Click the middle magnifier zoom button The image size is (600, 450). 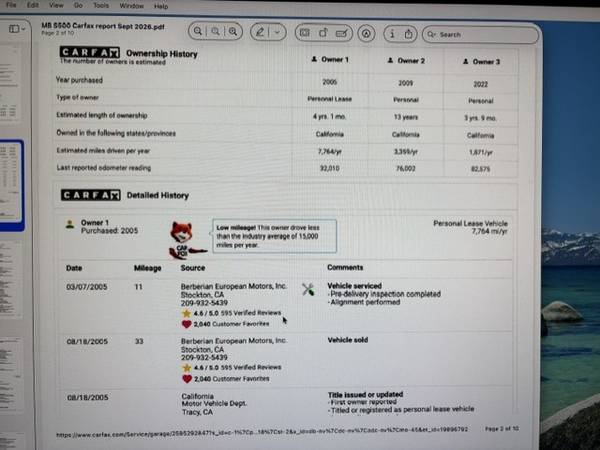click(x=215, y=31)
